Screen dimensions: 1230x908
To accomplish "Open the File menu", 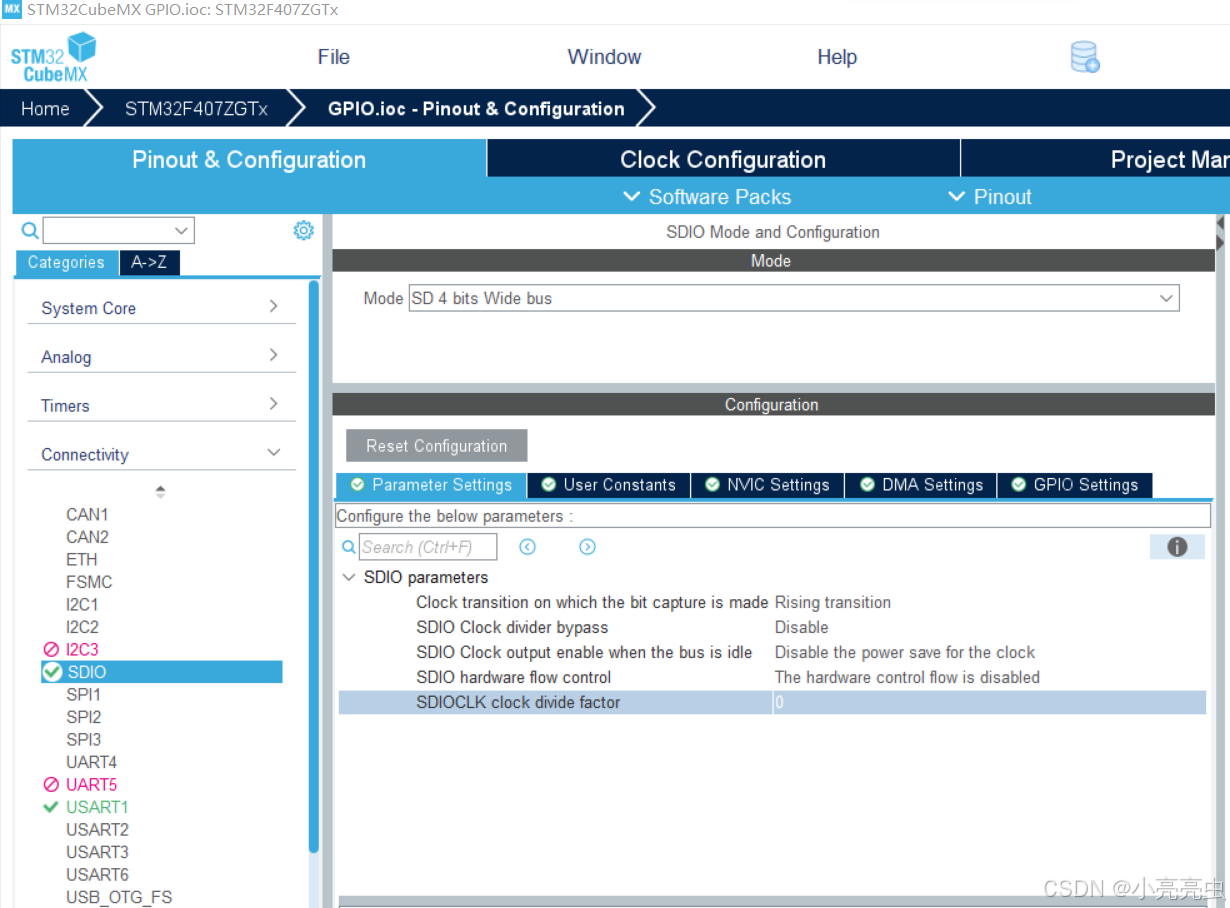I will click(333, 57).
